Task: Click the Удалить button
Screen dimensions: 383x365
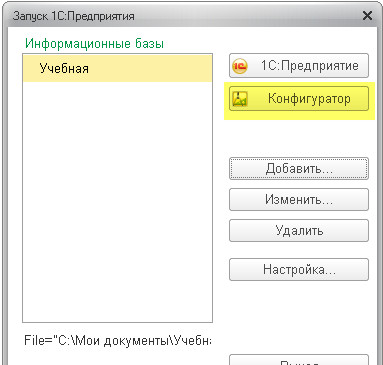Action: (299, 231)
